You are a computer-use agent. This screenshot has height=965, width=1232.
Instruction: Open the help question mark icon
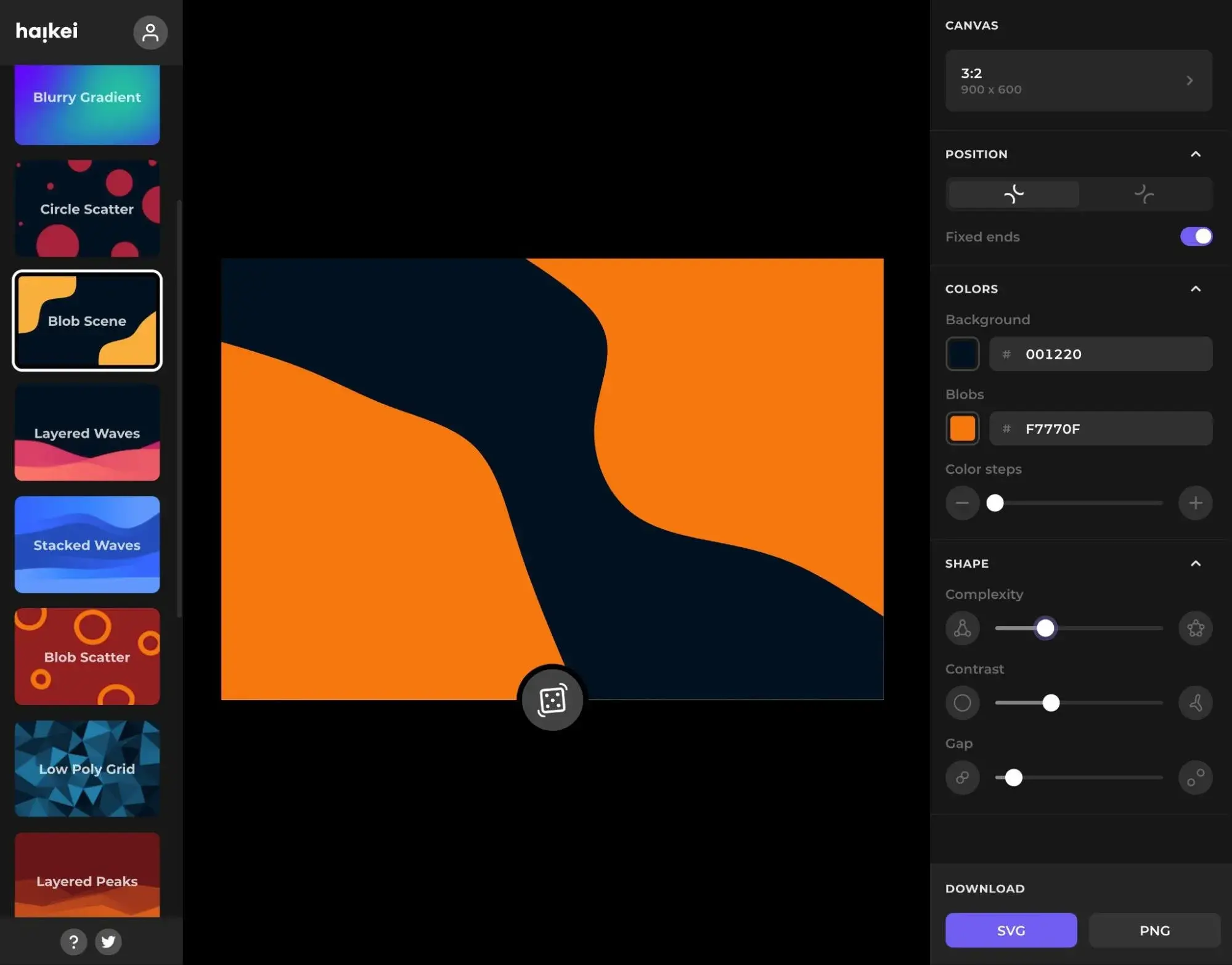[73, 941]
